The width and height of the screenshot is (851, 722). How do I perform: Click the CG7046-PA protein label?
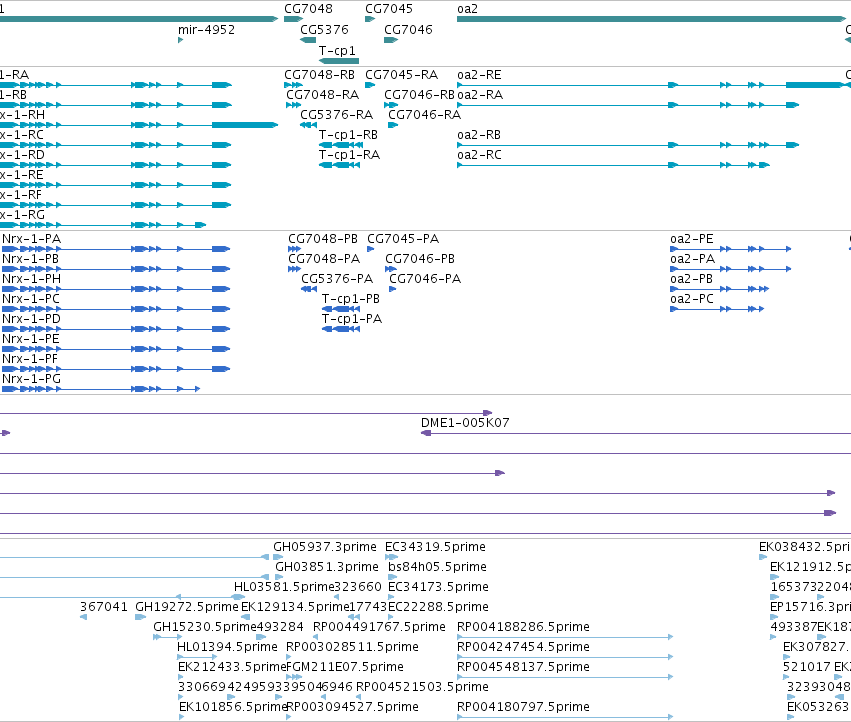[x=425, y=280]
